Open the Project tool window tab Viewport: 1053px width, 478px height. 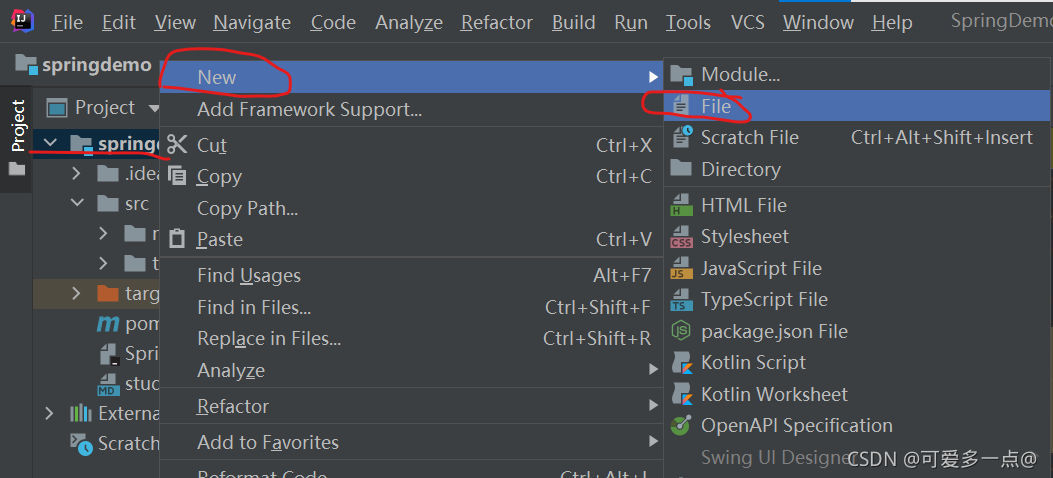[17, 125]
